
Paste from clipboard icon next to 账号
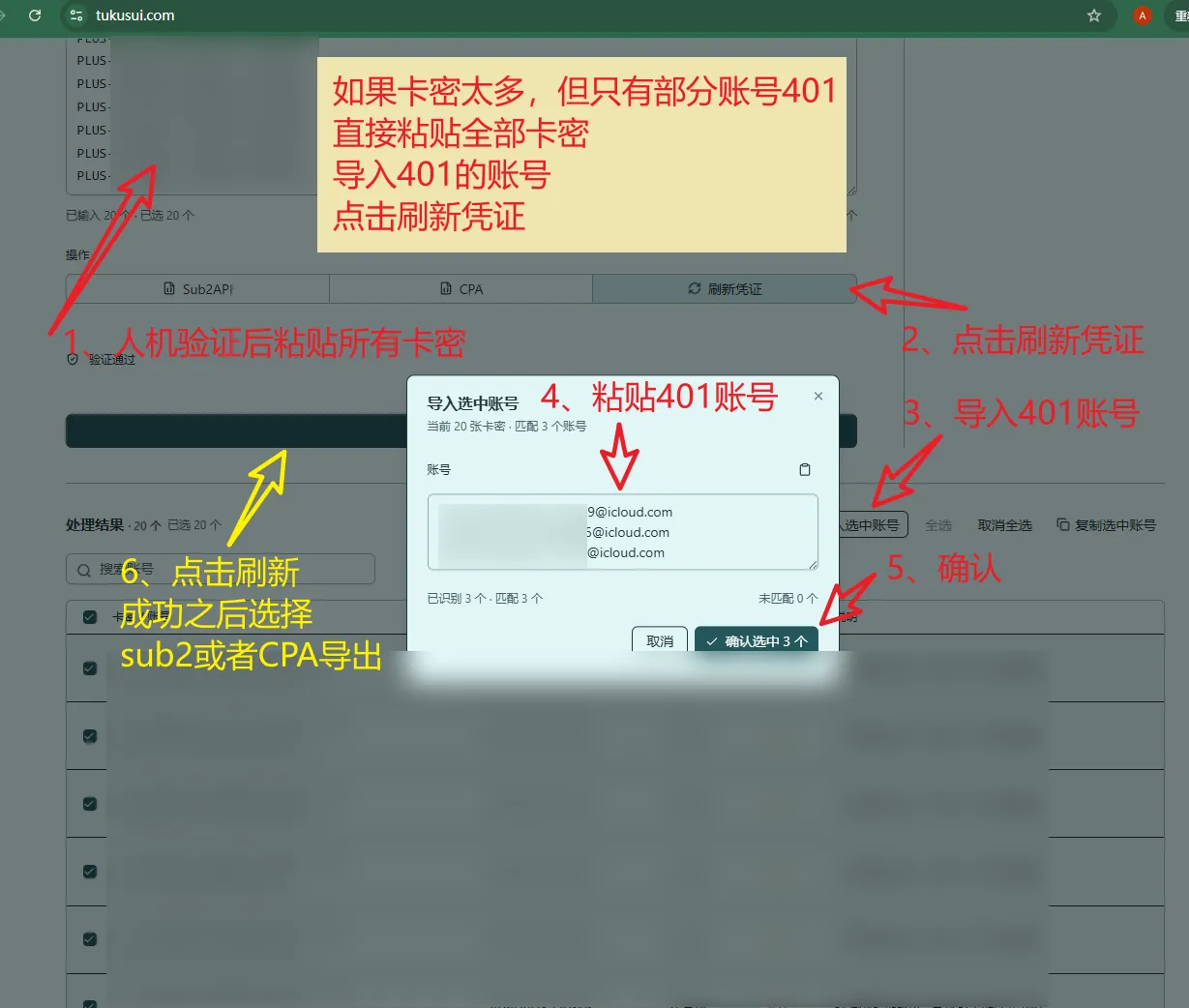tap(805, 469)
